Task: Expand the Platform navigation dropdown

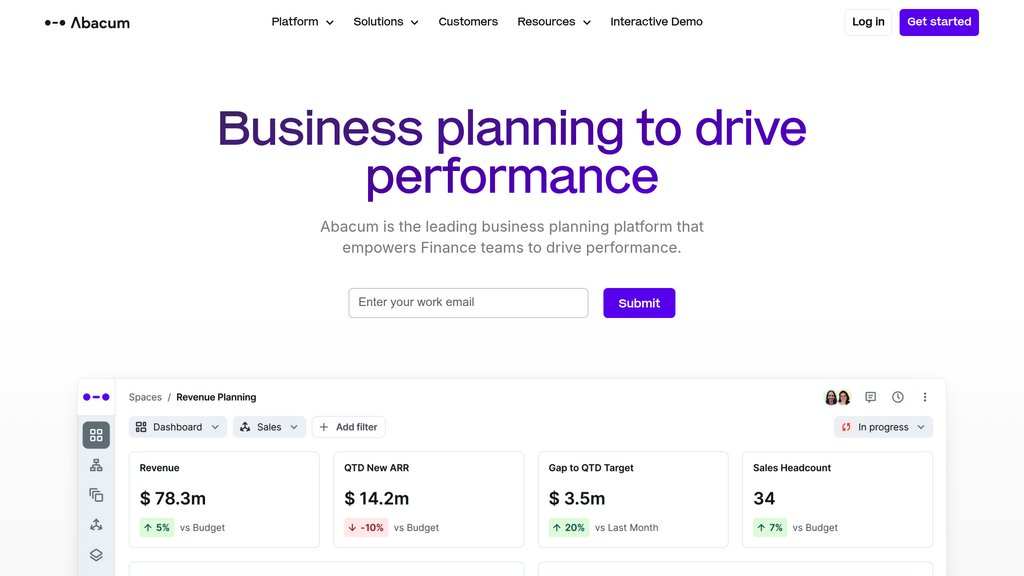Action: pos(302,22)
